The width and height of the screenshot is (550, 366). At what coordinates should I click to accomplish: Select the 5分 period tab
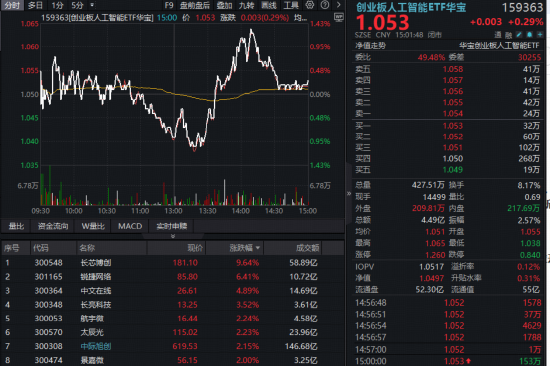[x=77, y=5]
